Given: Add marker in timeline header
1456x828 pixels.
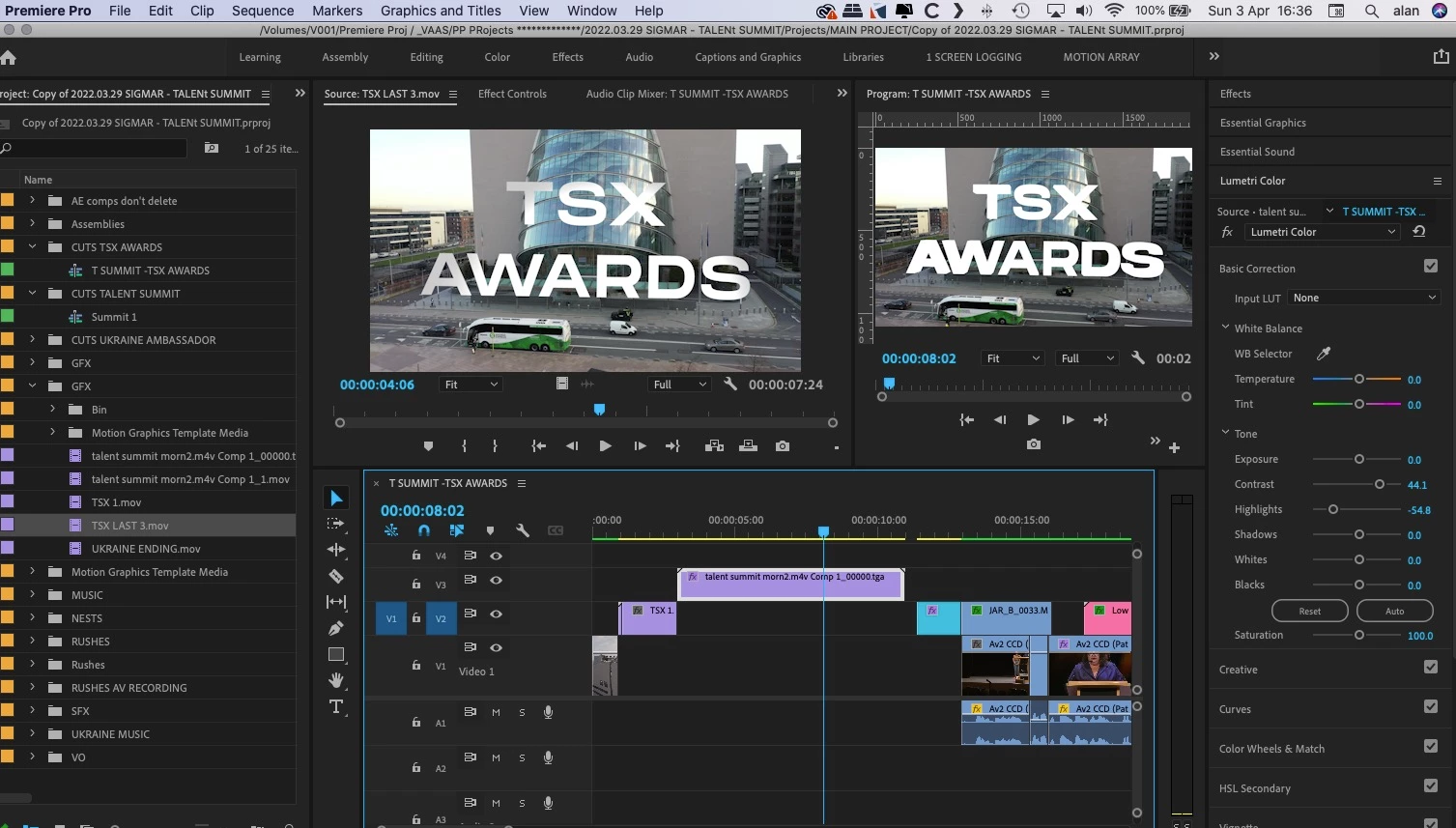Looking at the screenshot, I should tap(490, 530).
